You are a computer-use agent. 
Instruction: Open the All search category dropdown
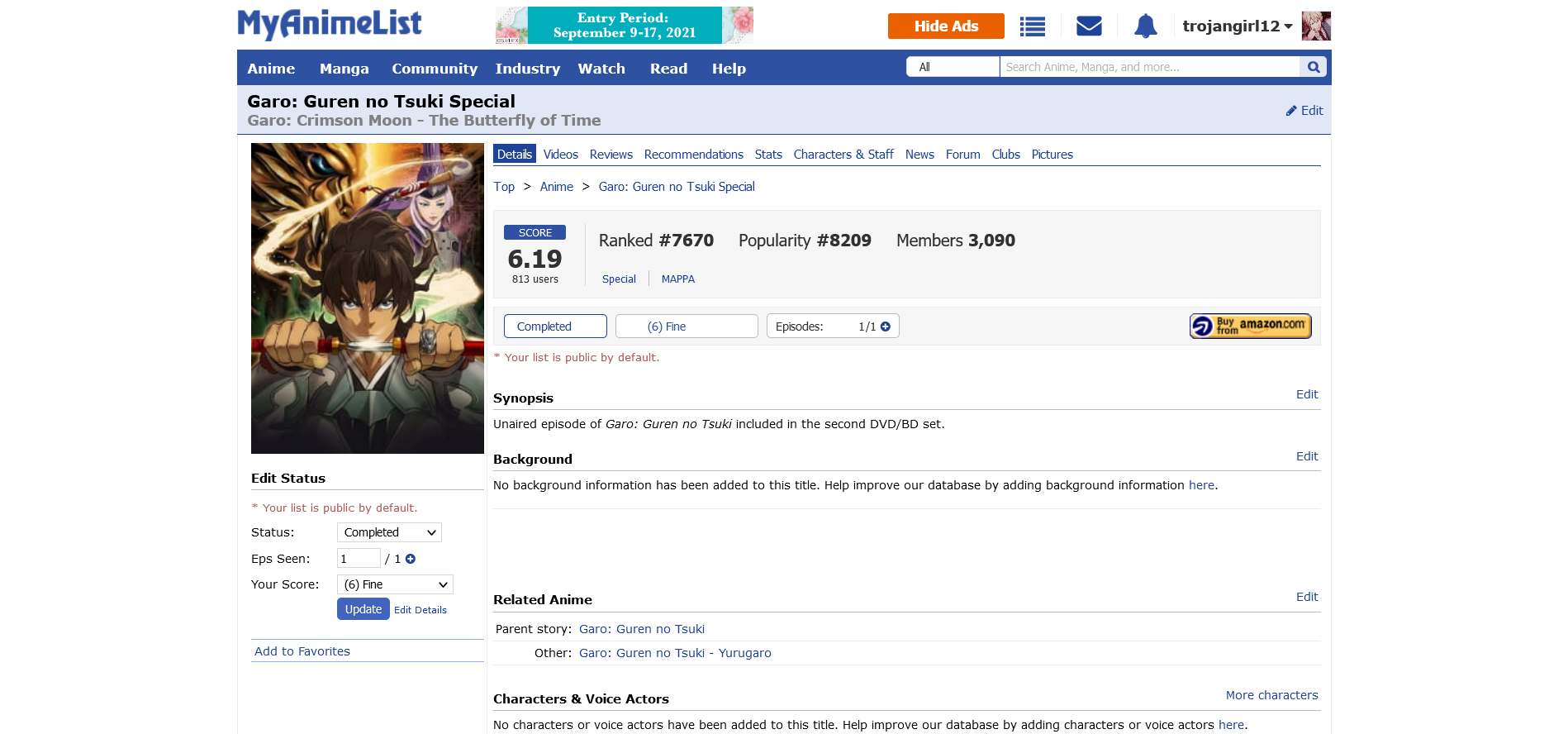953,67
